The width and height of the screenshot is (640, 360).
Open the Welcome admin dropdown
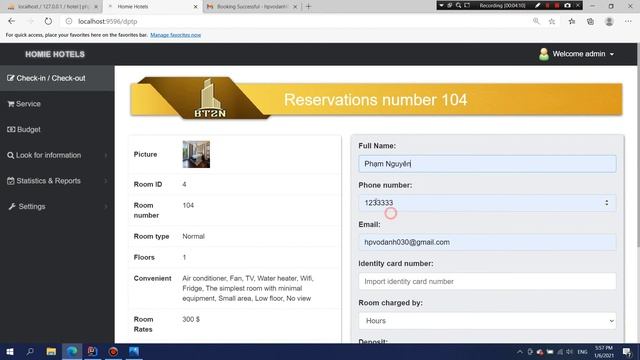pyautogui.click(x=576, y=54)
